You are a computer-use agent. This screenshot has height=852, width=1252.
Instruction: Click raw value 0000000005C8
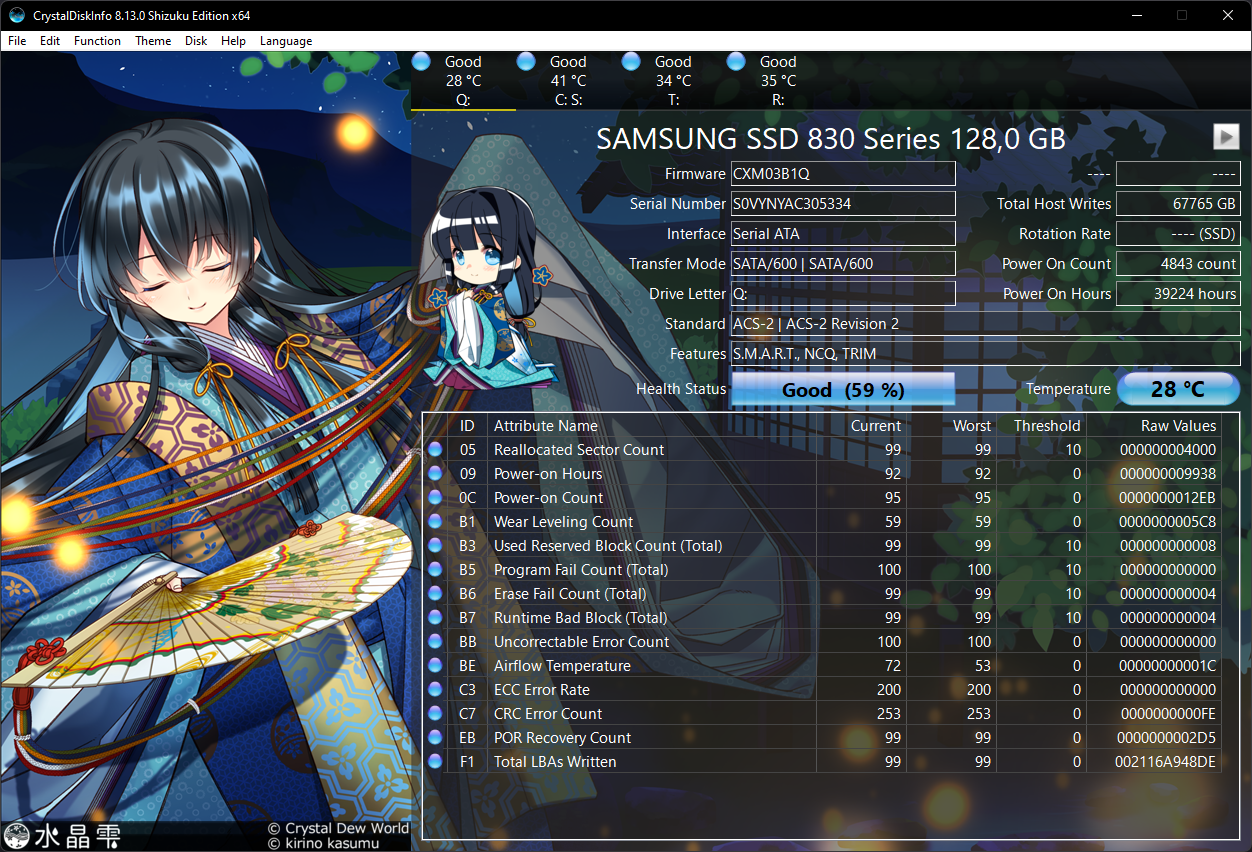pos(1168,522)
